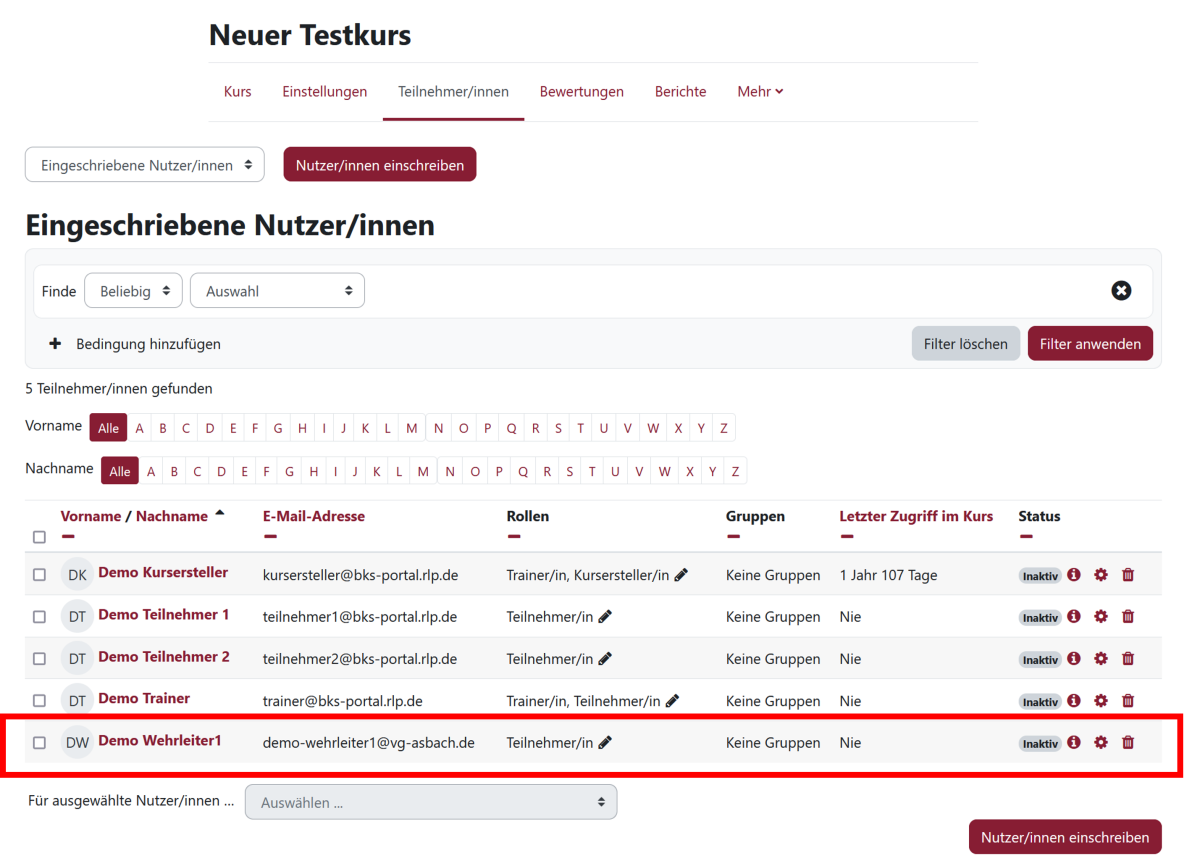Click the Filter anwenden button
Image resolution: width=1200 pixels, height=861 pixels.
pyautogui.click(x=1089, y=344)
